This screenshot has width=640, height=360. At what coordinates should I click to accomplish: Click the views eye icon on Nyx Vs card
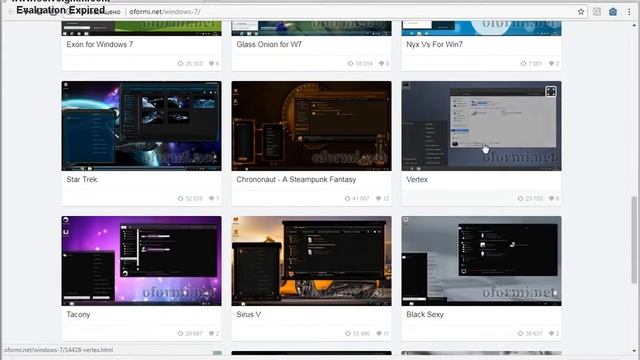523,63
